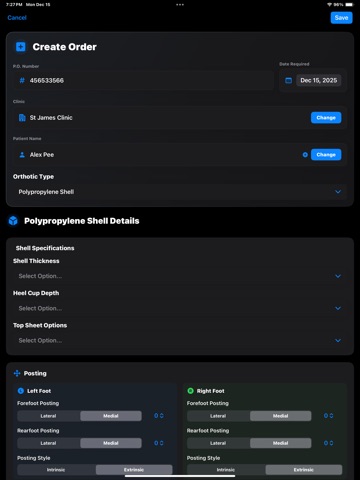Select Lateral for Left Foot Forefoot Posting
360x480 pixels.
click(x=49, y=416)
